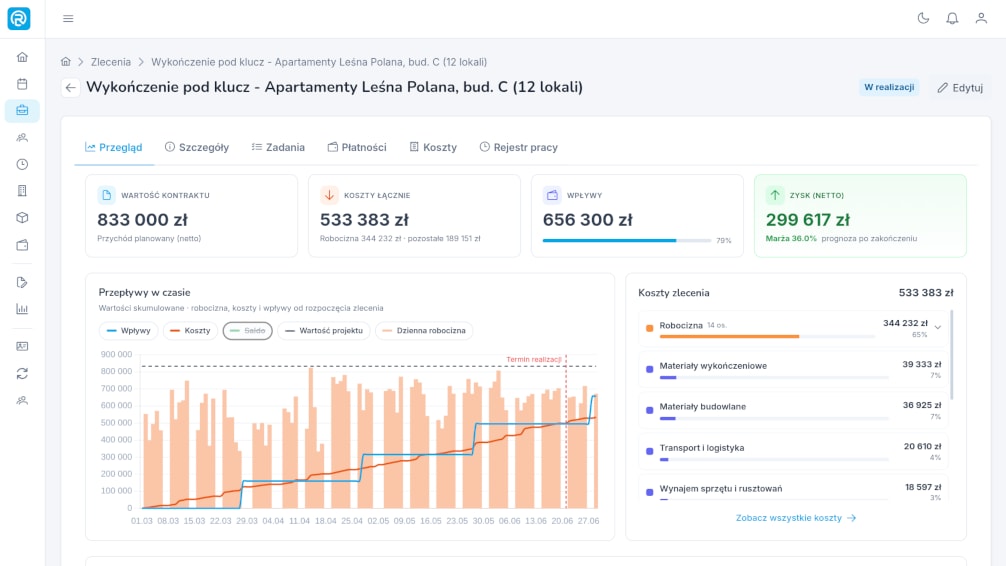This screenshot has width=1006, height=566.
Task: Switch to the Płatności tab
Action: (357, 147)
